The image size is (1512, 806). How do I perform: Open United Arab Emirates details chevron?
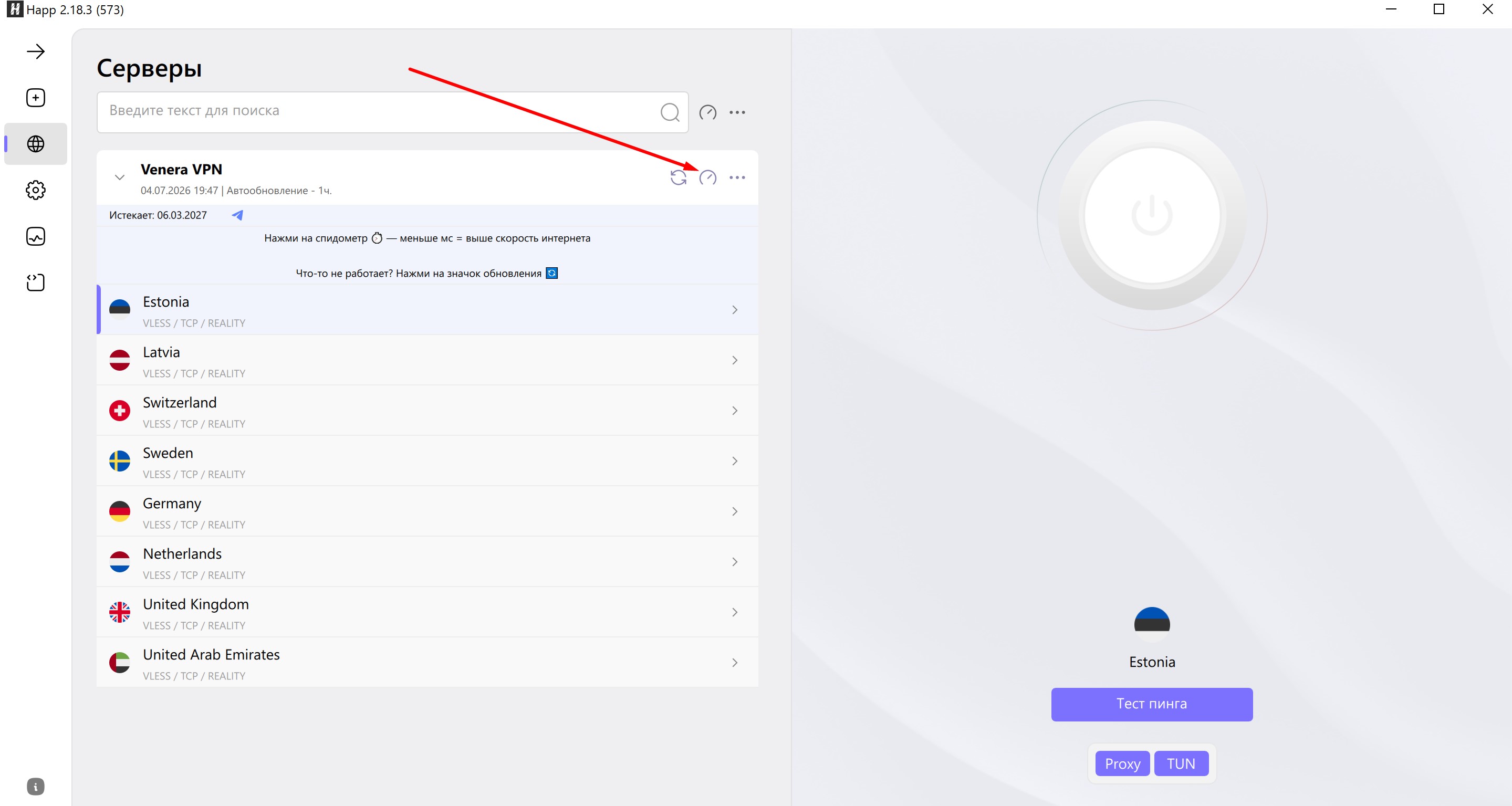(734, 663)
